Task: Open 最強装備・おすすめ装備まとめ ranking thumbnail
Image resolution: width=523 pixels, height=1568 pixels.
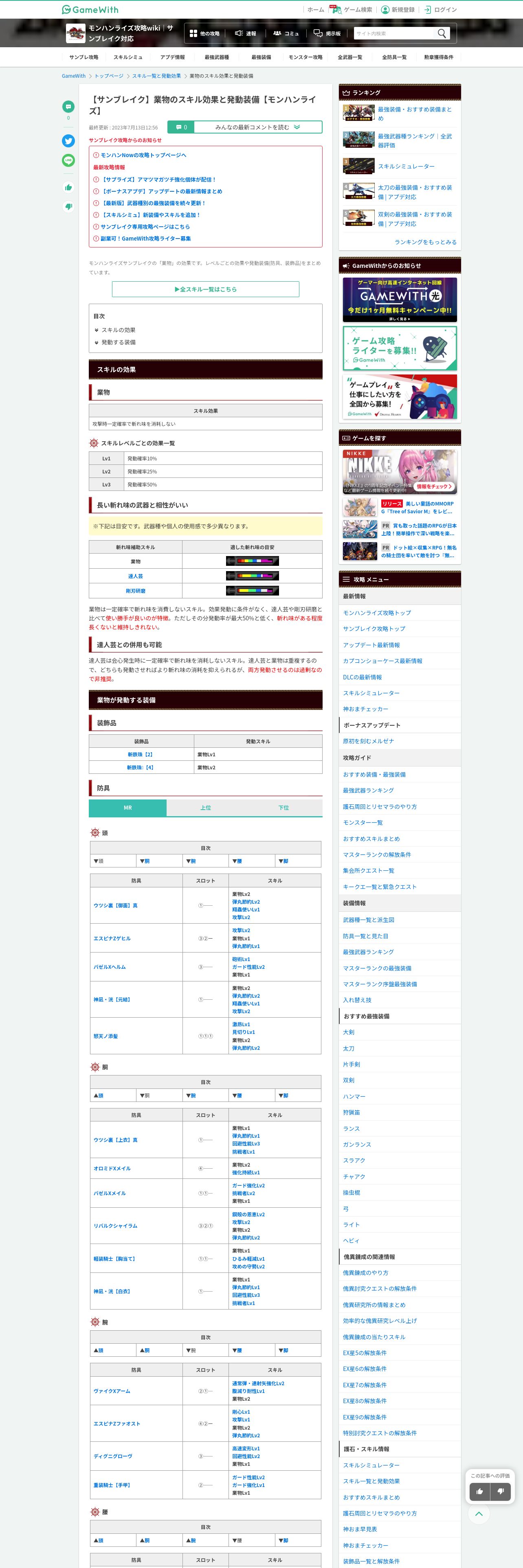Action: [358, 113]
